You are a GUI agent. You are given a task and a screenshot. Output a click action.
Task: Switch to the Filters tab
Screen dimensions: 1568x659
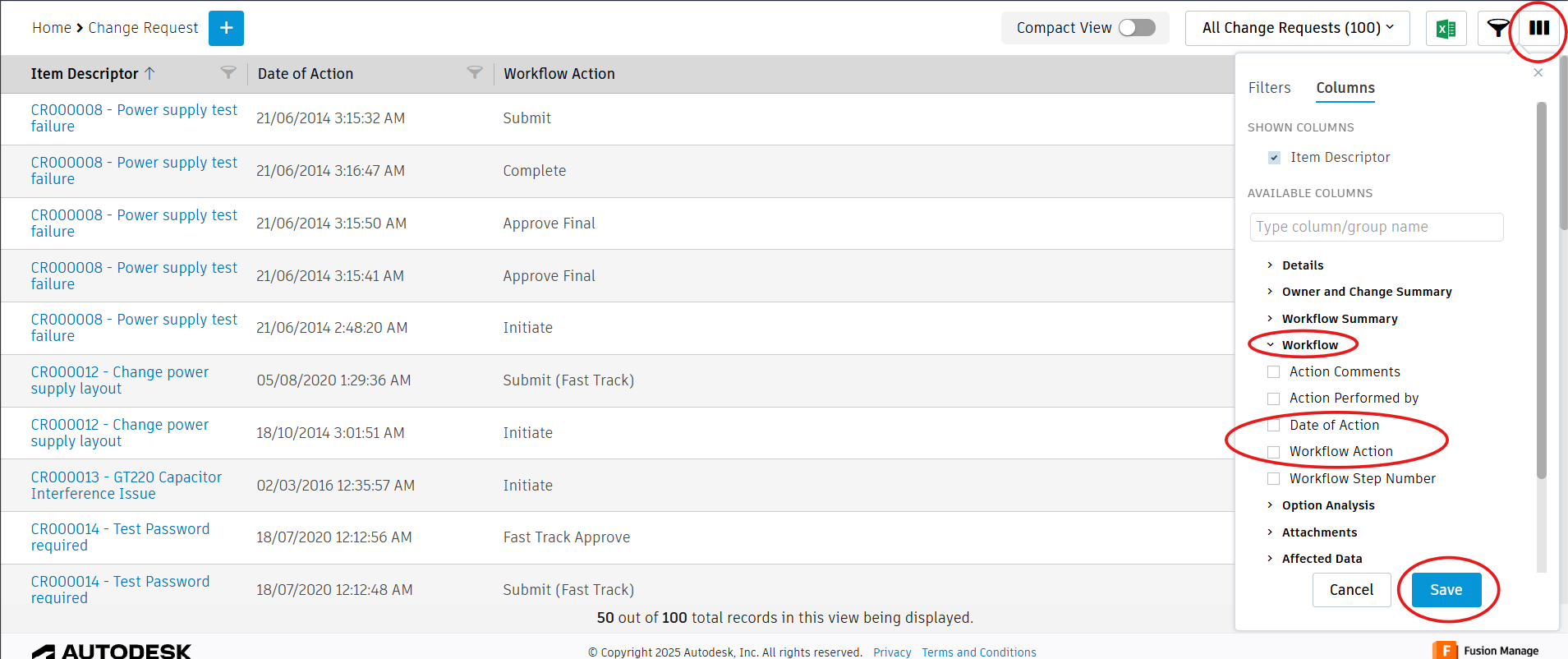point(1269,87)
